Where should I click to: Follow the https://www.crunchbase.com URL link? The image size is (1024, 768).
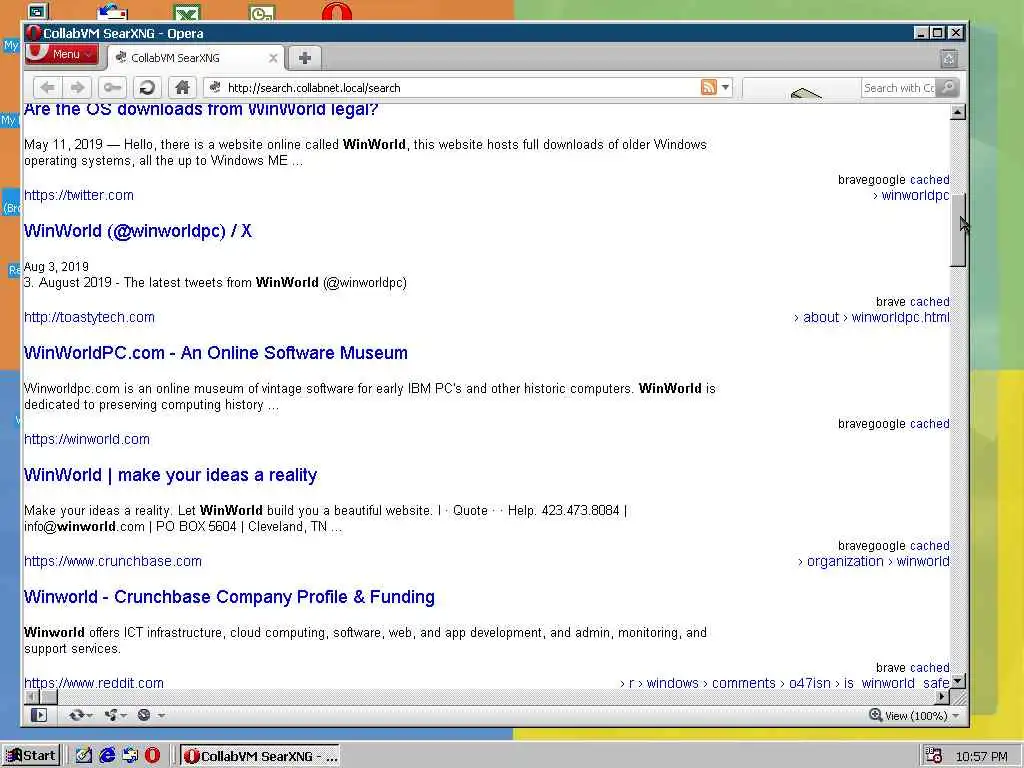[x=113, y=562]
